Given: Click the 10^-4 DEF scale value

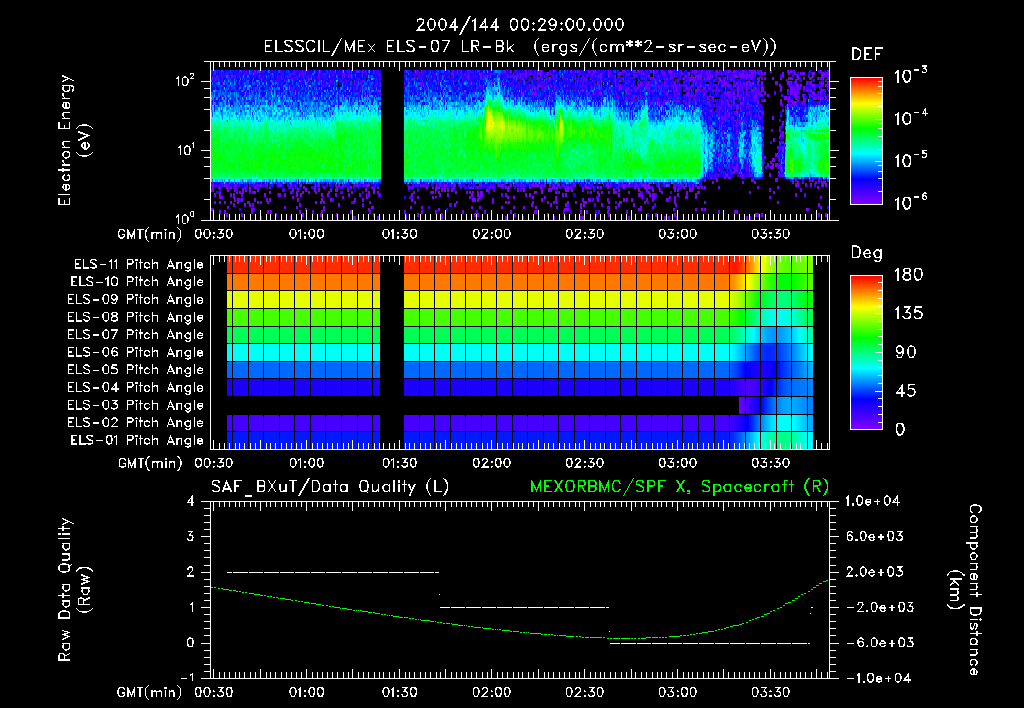Looking at the screenshot, I should pyautogui.click(x=910, y=118).
